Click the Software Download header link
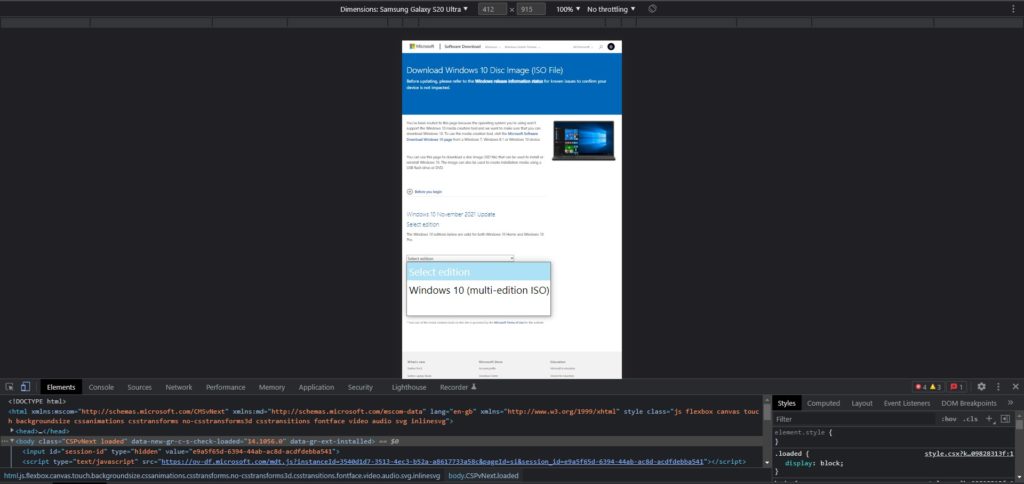Screen dimensions: 1024x484 click(x=462, y=47)
